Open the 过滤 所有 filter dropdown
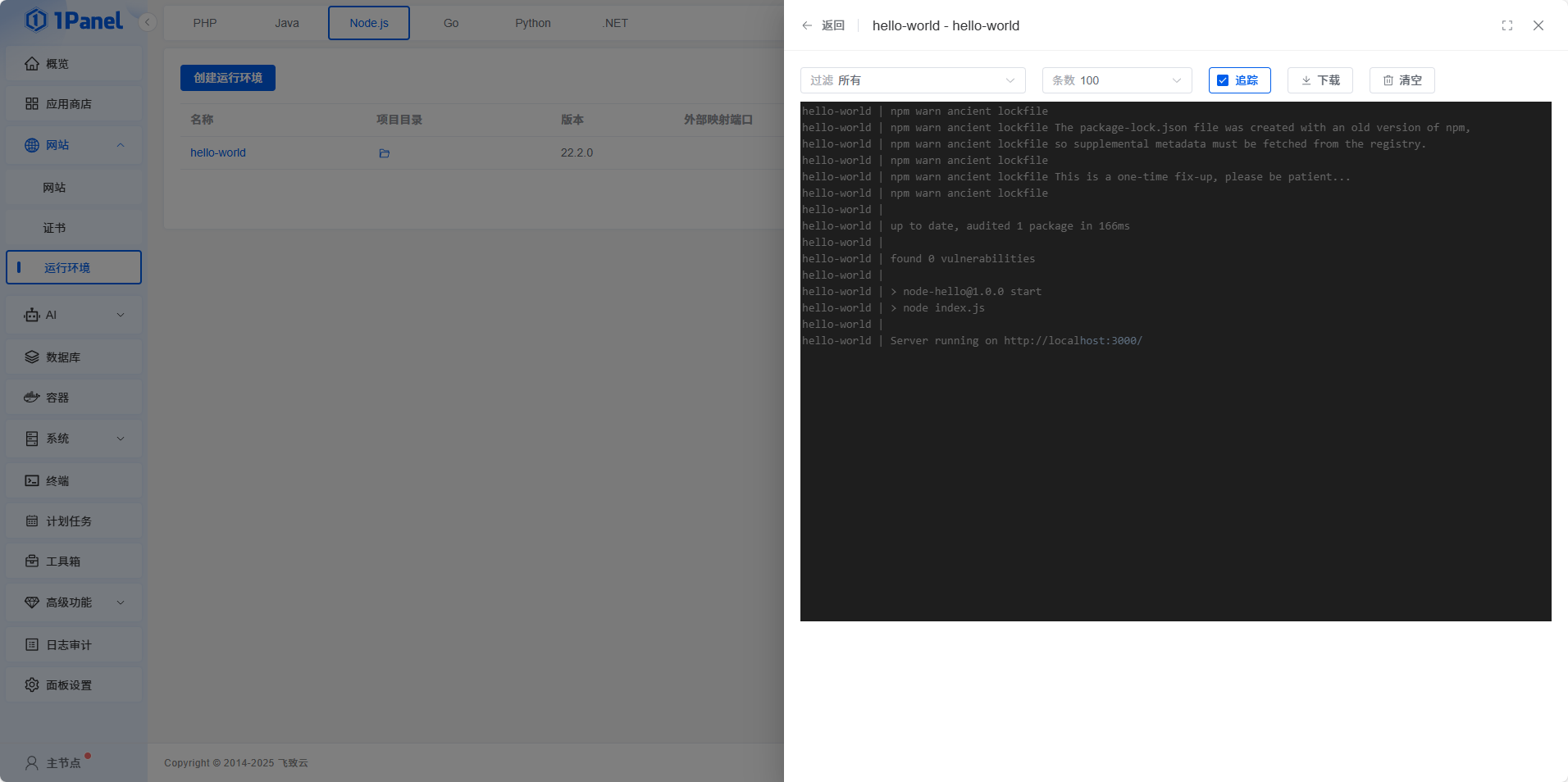This screenshot has height=782, width=1568. pos(913,80)
